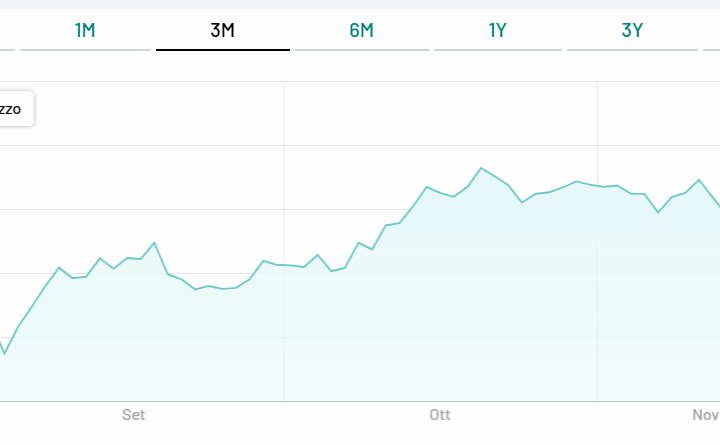The image size is (720, 445).
Task: Select the 1M time range tab
Action: pos(85,30)
